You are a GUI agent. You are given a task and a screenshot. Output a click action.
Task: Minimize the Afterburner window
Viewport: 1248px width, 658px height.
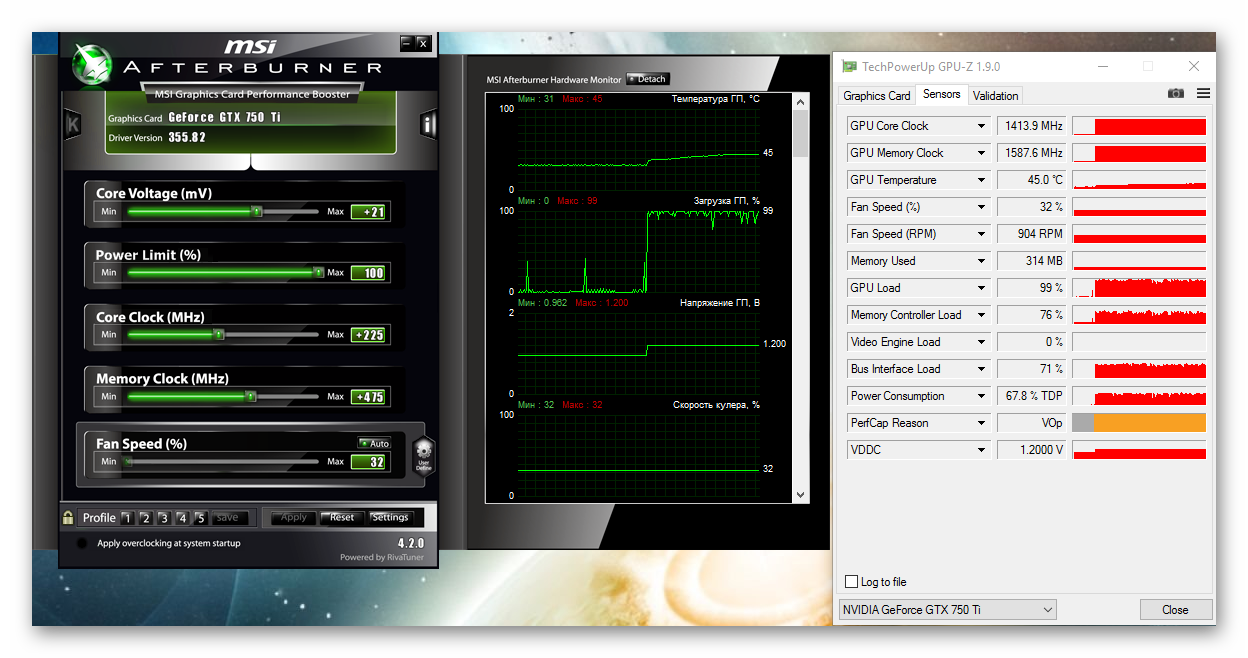406,43
